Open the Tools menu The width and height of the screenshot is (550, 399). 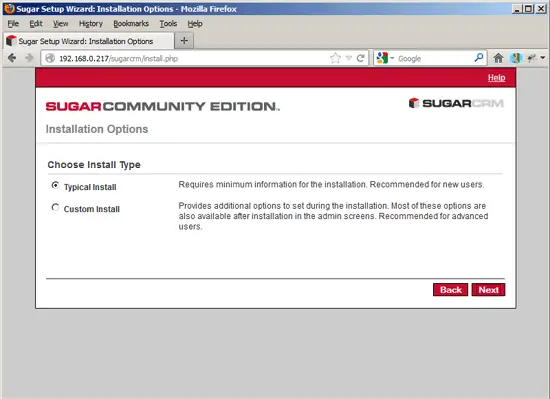[x=168, y=23]
